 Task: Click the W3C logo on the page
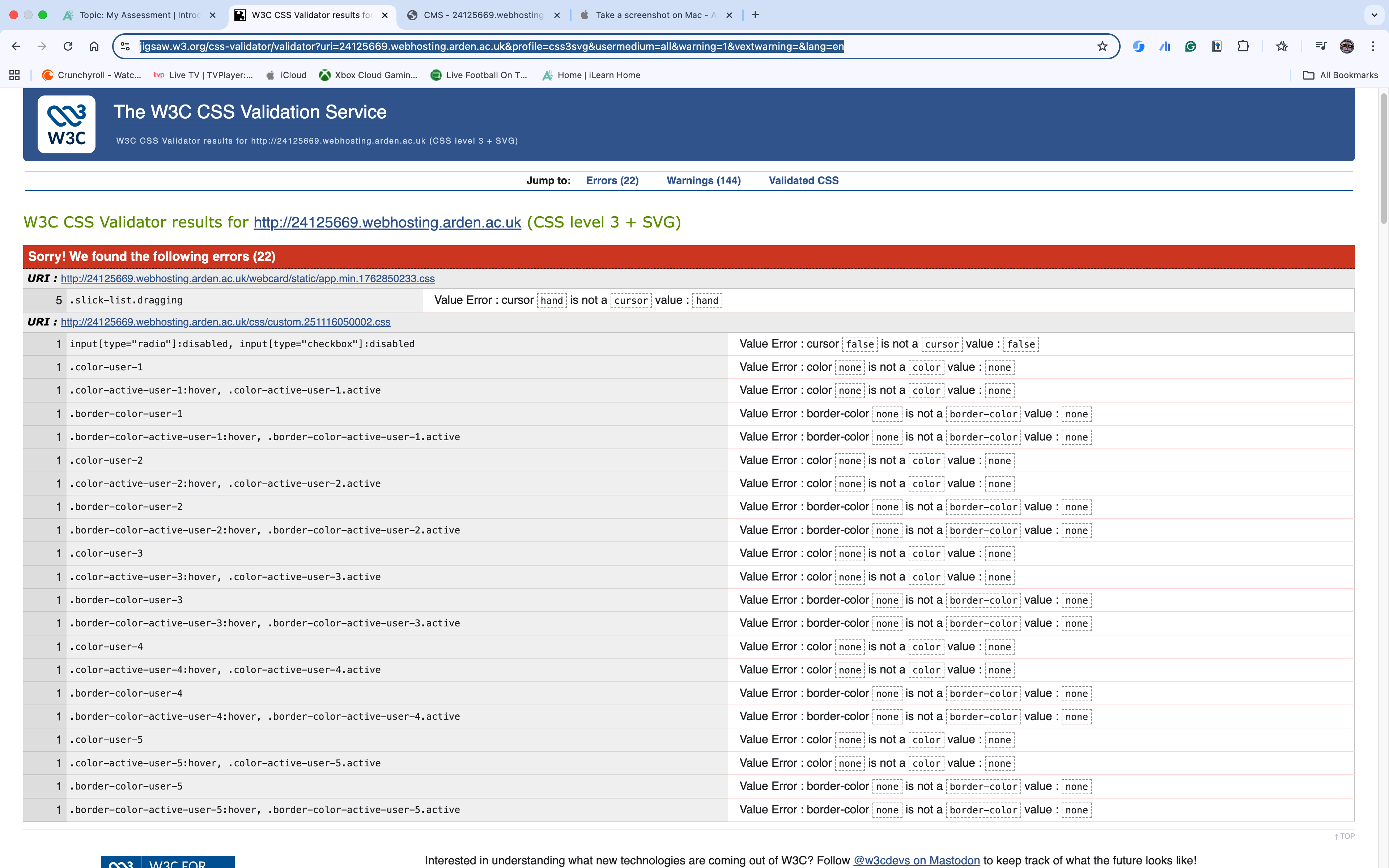(67, 124)
